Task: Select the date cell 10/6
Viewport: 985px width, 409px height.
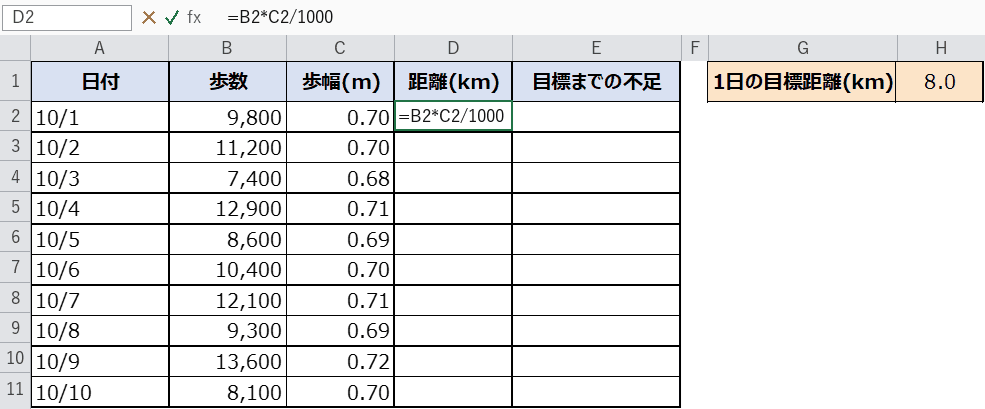Action: click(100, 270)
